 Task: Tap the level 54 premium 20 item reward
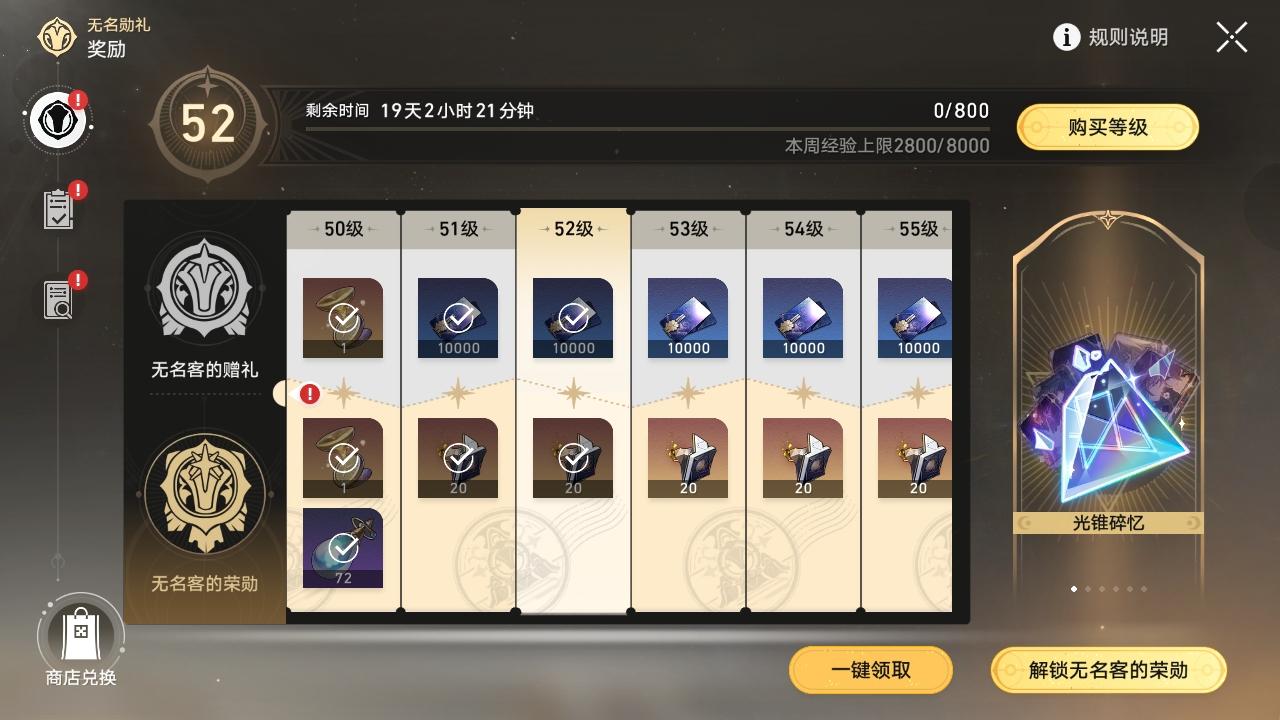coord(803,458)
